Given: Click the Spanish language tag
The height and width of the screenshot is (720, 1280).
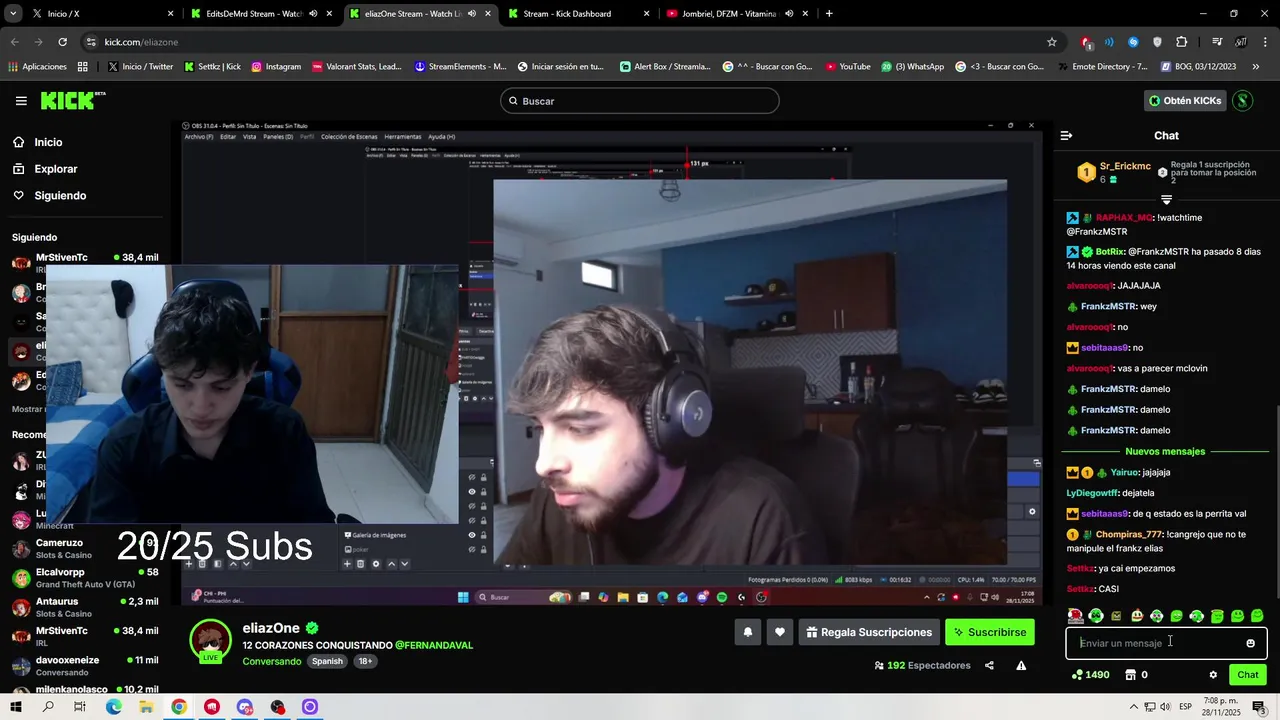Looking at the screenshot, I should click(x=327, y=661).
